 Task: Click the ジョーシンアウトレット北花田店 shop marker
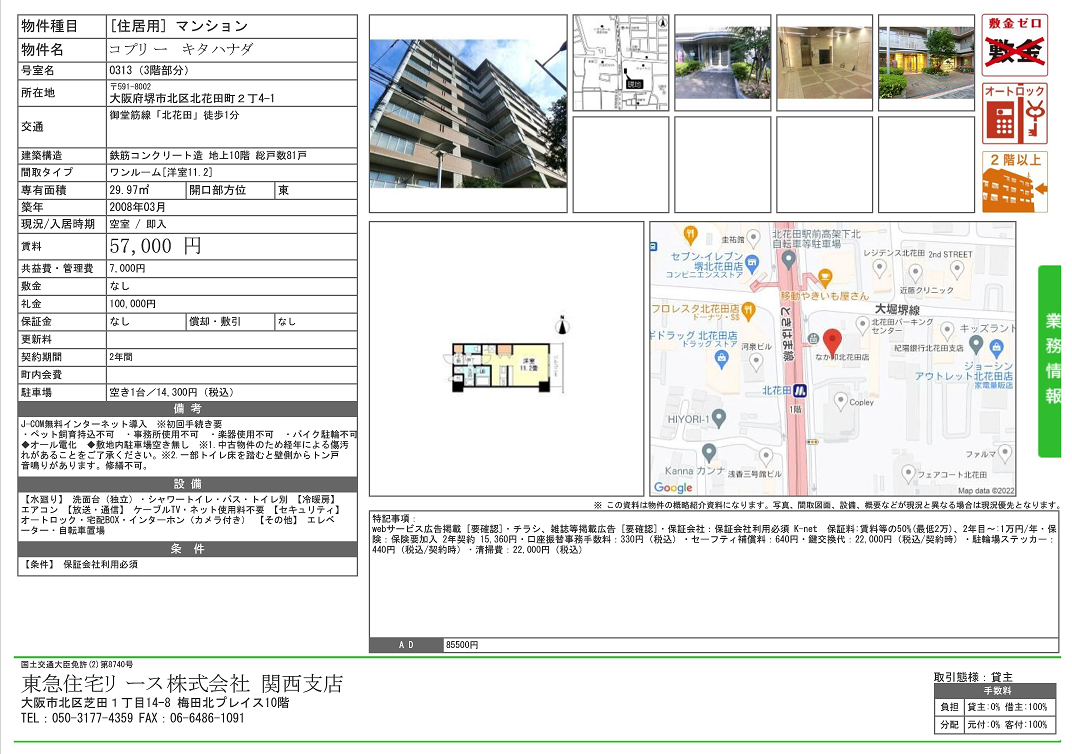tap(997, 348)
